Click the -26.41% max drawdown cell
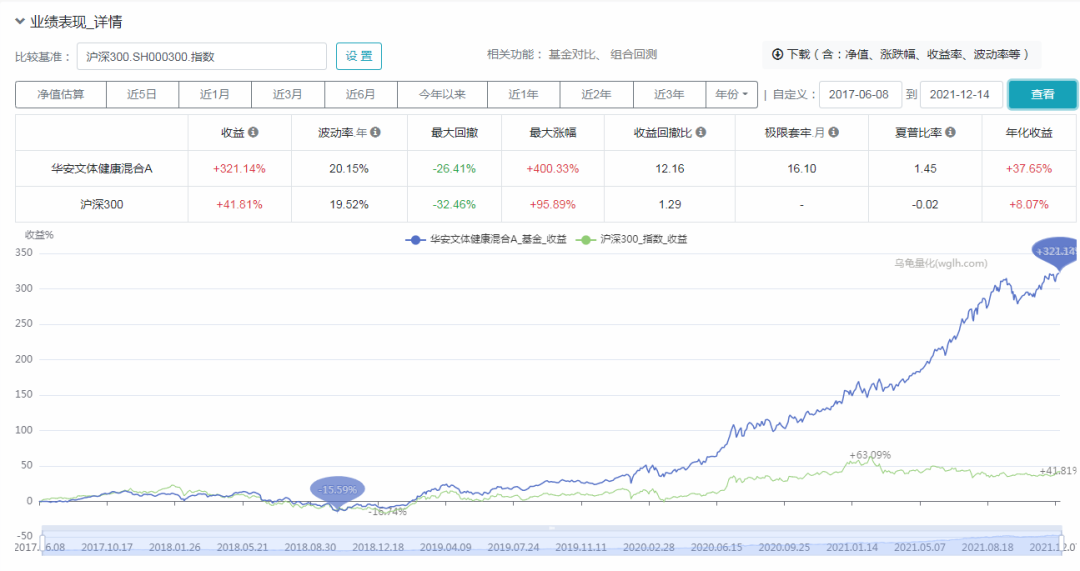This screenshot has height=571, width=1080. click(455, 169)
